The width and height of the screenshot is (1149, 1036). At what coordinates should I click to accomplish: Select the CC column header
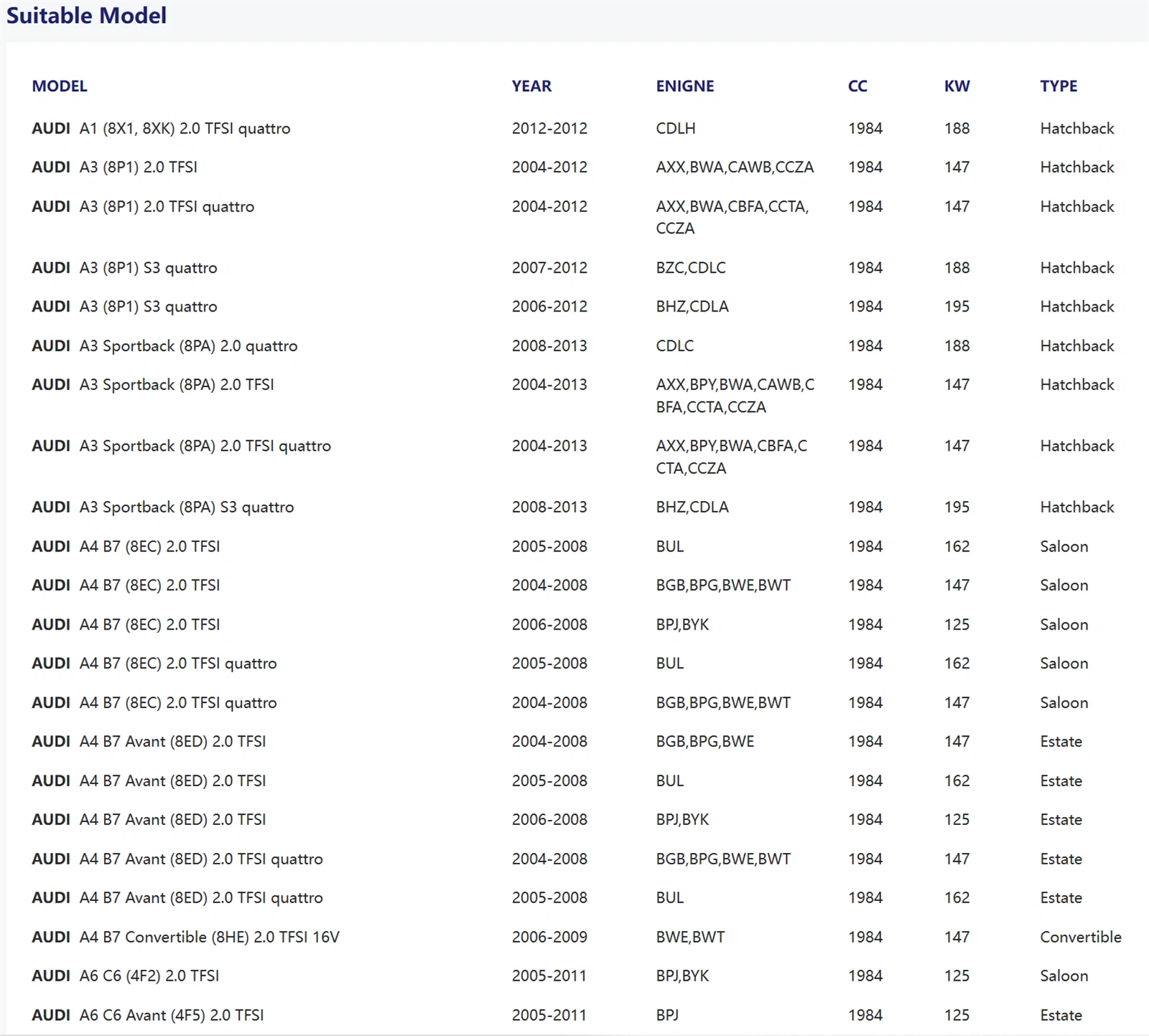(x=857, y=86)
